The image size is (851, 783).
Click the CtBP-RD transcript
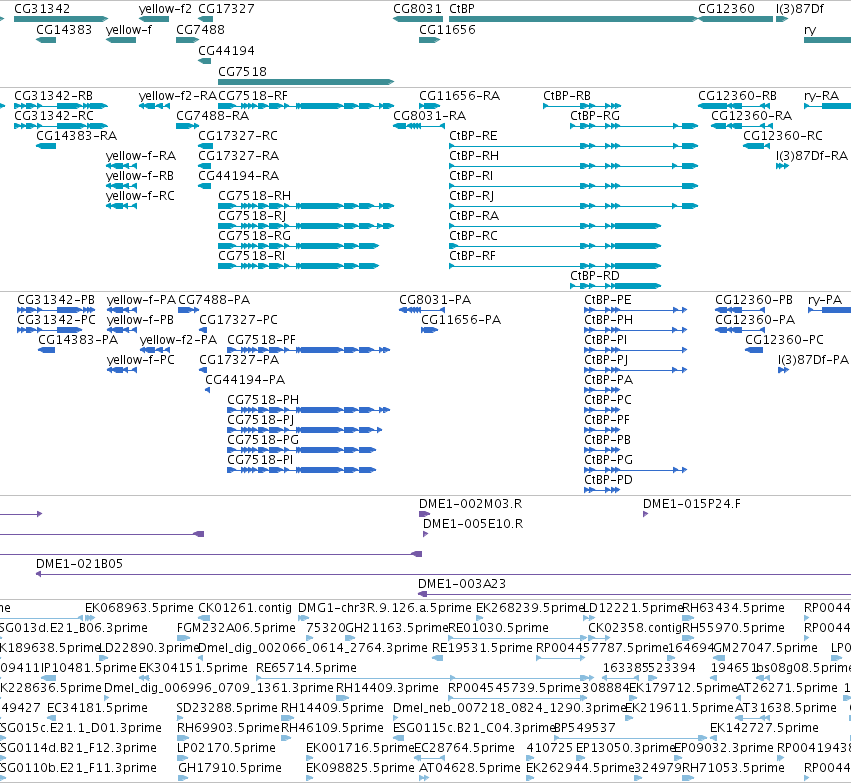615,286
